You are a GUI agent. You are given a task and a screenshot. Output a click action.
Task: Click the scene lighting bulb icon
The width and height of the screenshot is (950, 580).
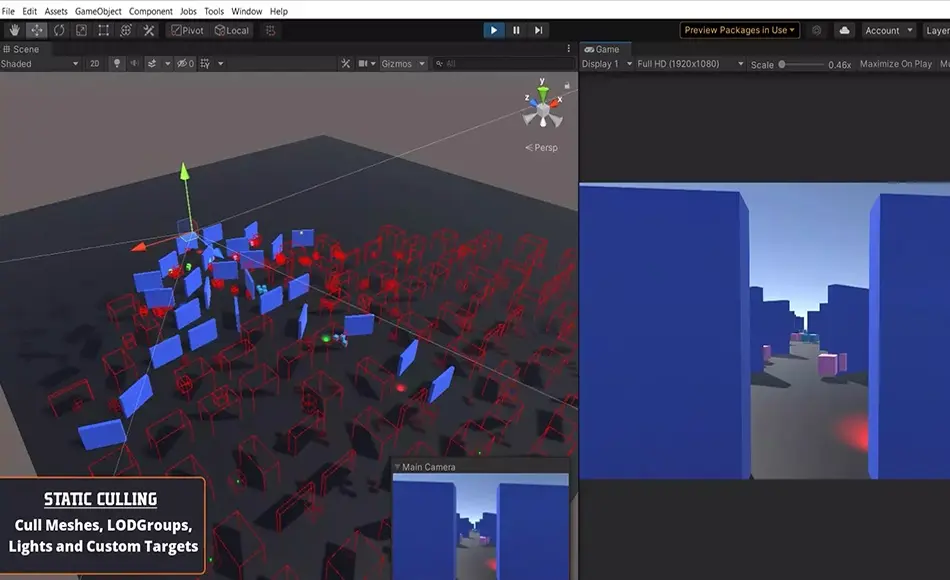click(117, 63)
